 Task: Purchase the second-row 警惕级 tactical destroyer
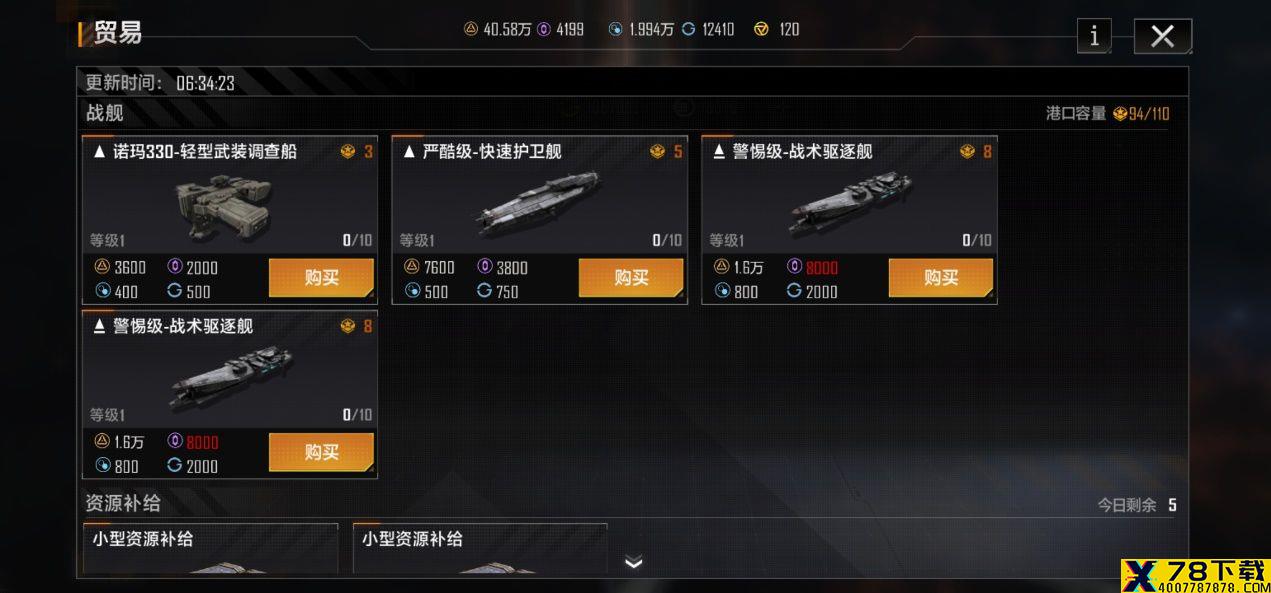point(321,453)
